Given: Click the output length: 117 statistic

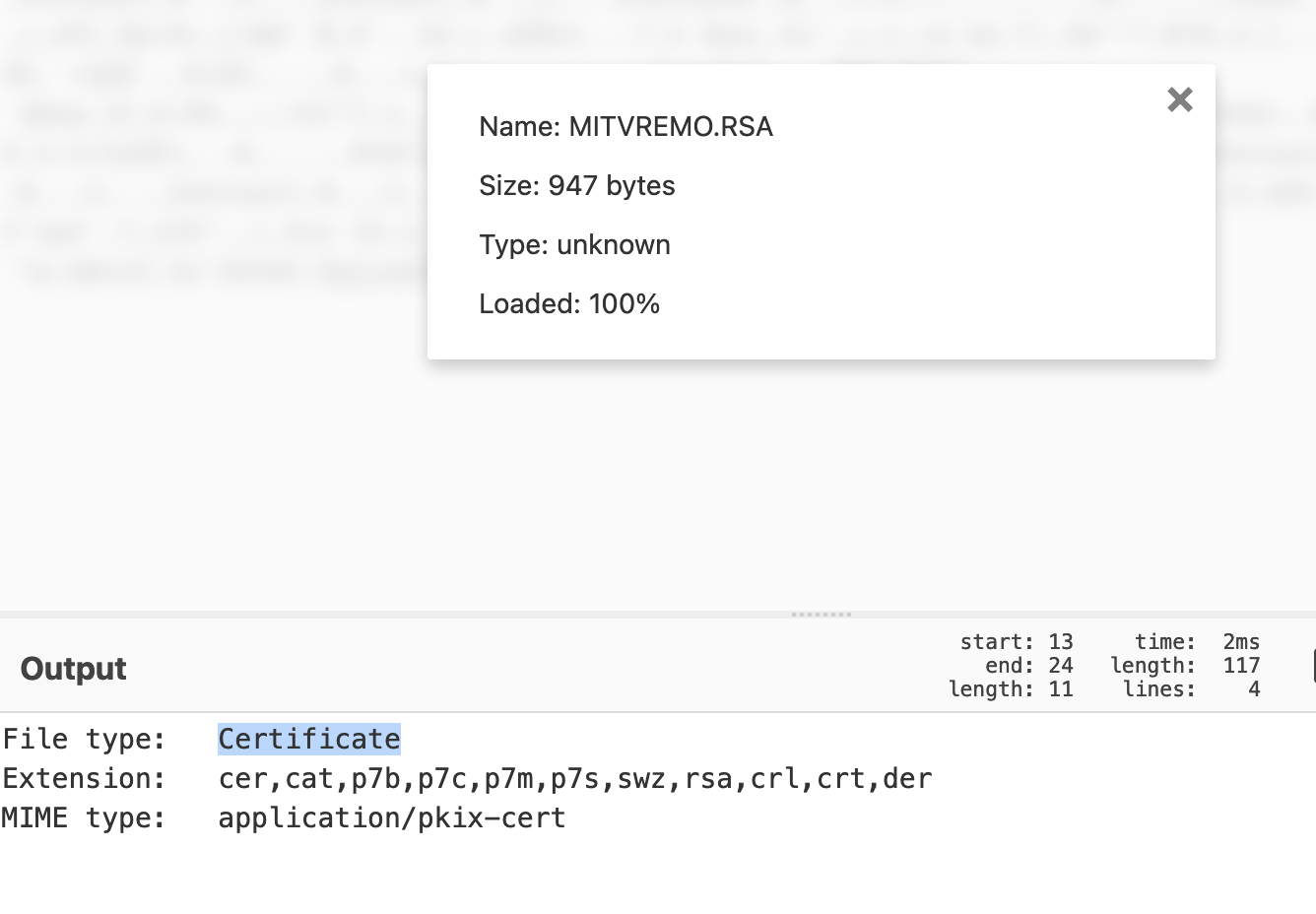Looking at the screenshot, I should pos(1184,666).
